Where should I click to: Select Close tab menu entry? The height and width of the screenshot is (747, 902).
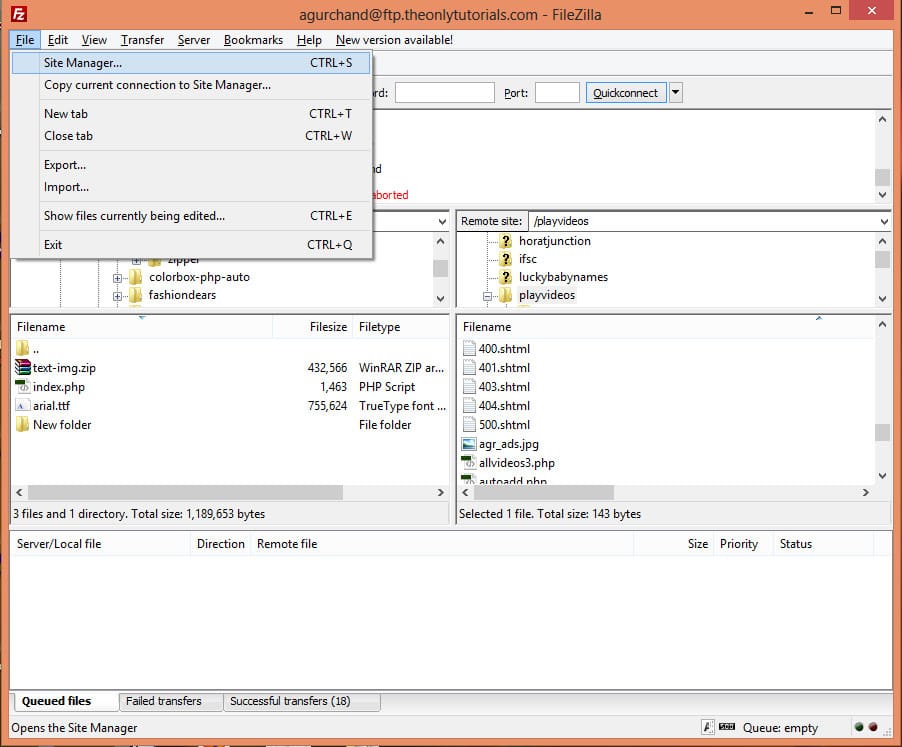[190, 136]
